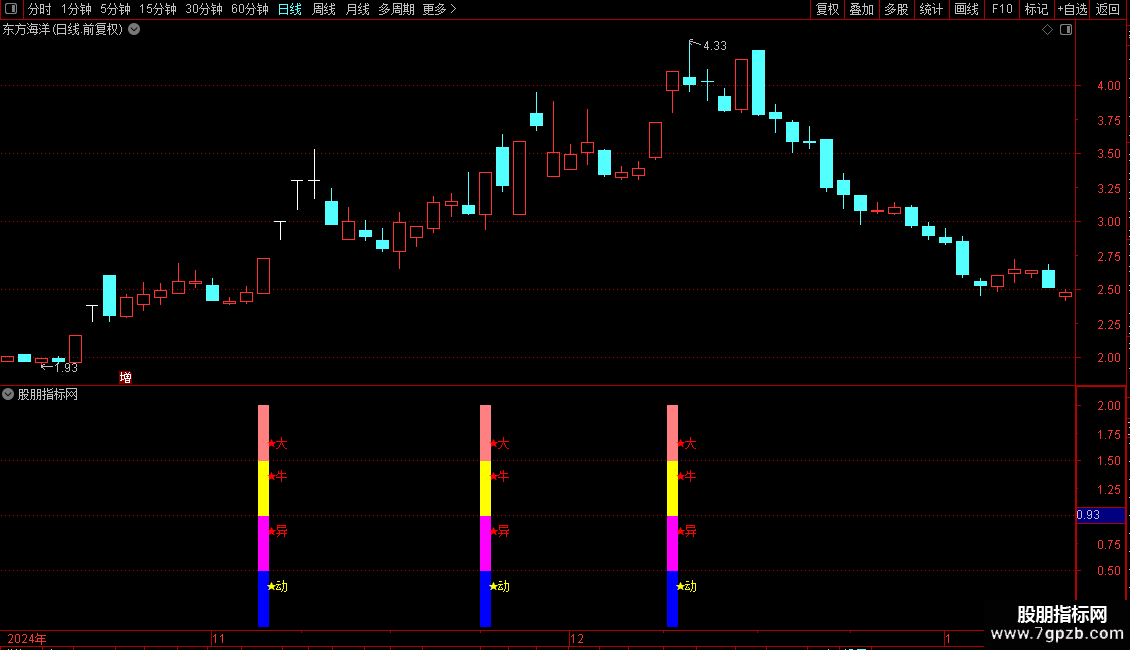This screenshot has height=650, width=1130.
Task: Switch to 周线 weekly chart
Action: pyautogui.click(x=324, y=9)
